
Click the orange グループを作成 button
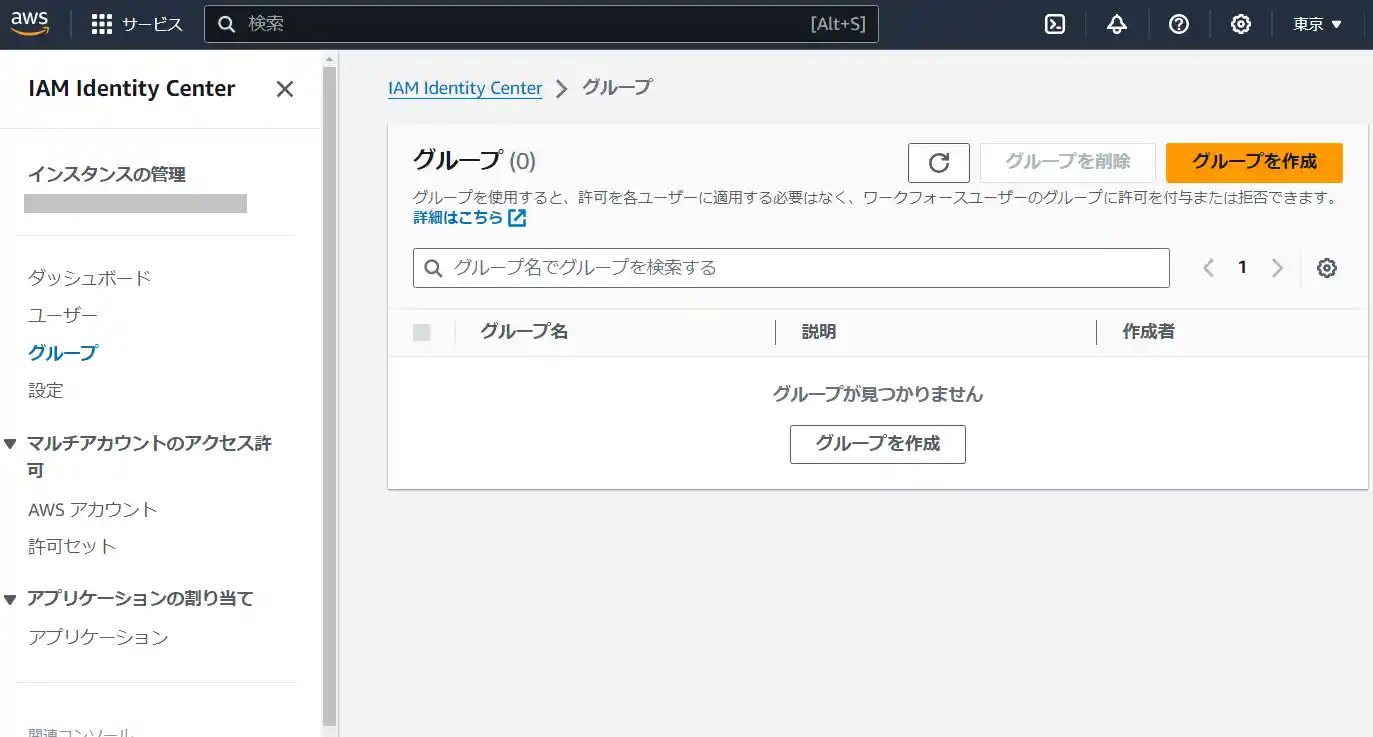(1254, 162)
